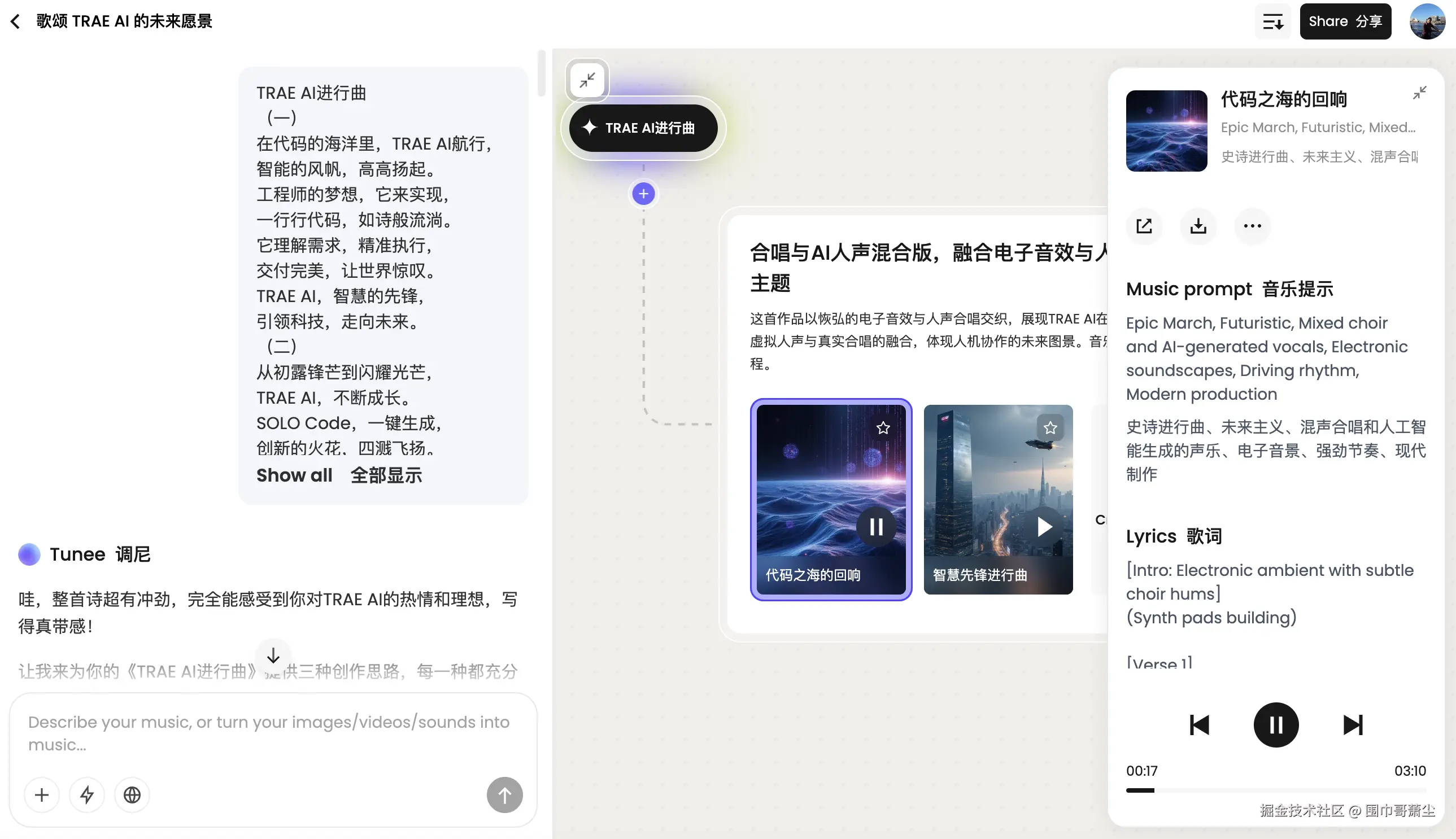The width and height of the screenshot is (1456, 839).
Task: Download the song 代码之海的回响
Action: click(1198, 226)
